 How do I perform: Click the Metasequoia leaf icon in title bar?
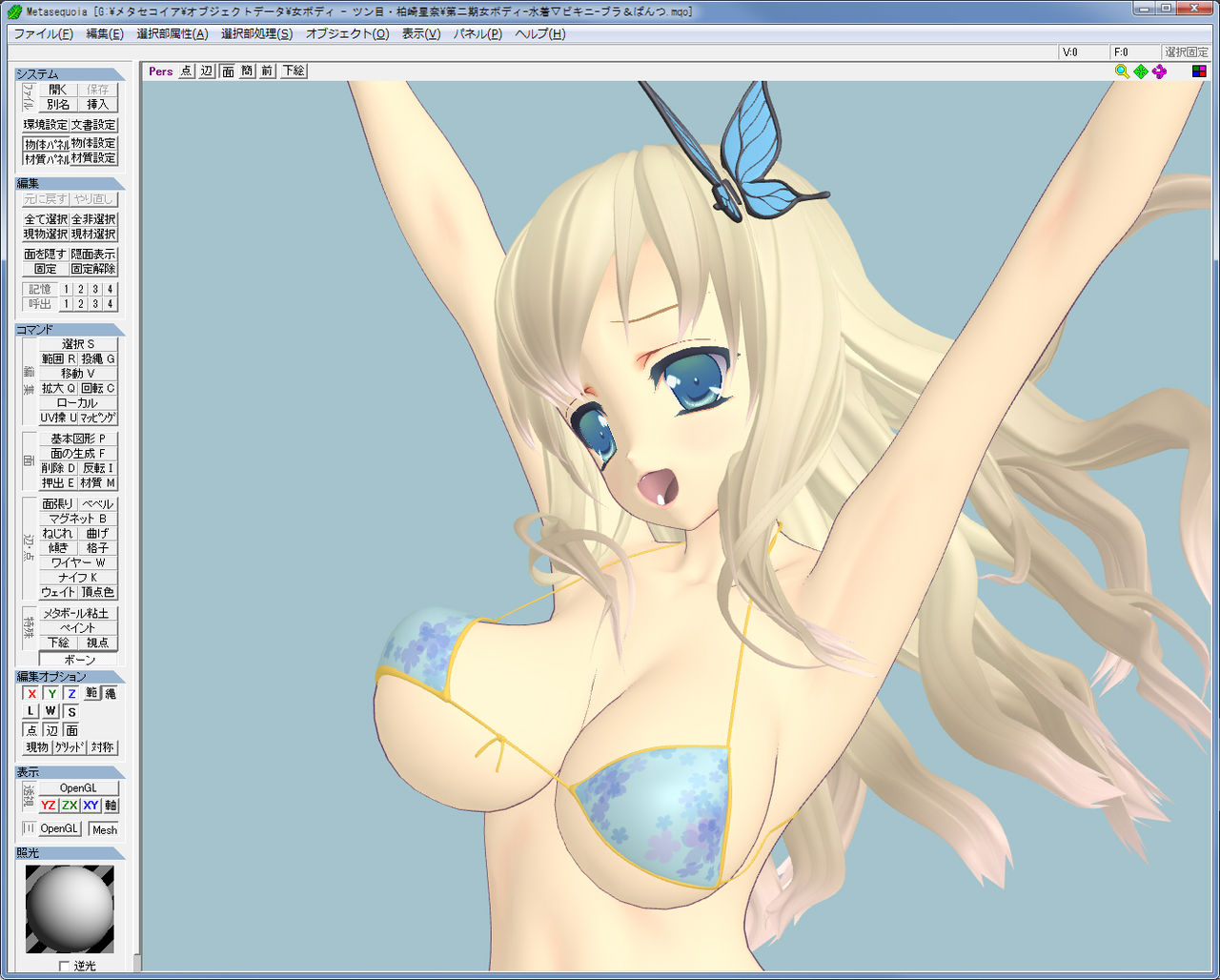pos(14,11)
